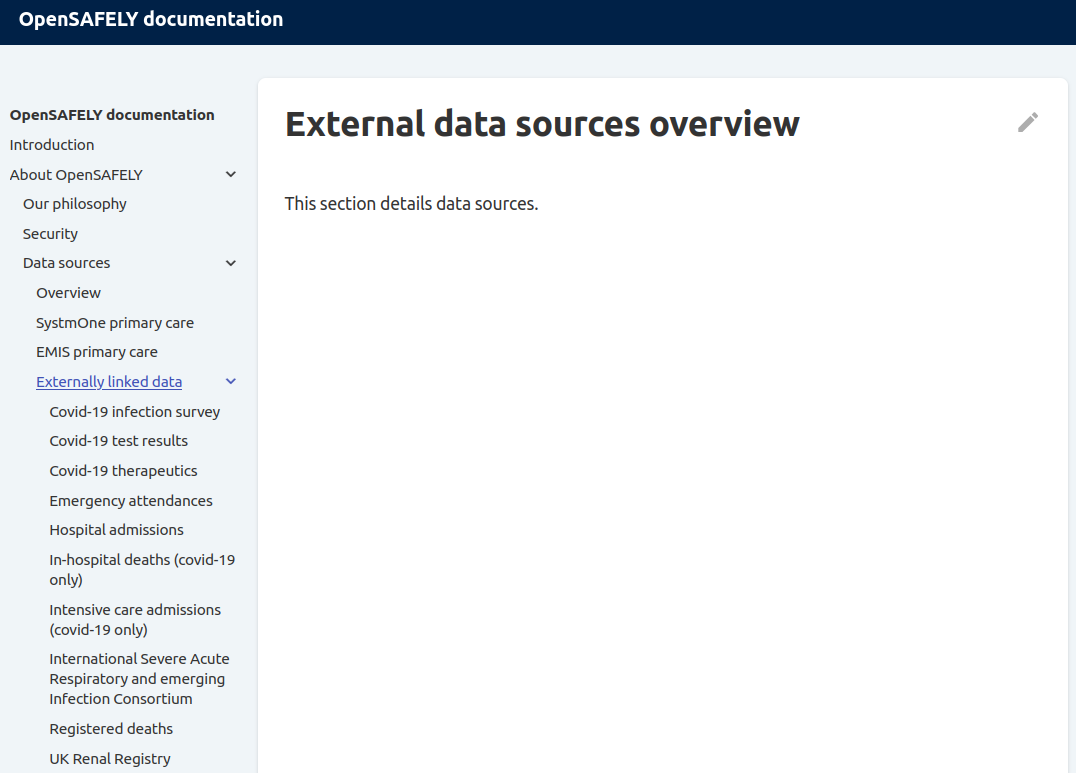
Task: Collapse the Externally linked data chevron
Action: 231,382
